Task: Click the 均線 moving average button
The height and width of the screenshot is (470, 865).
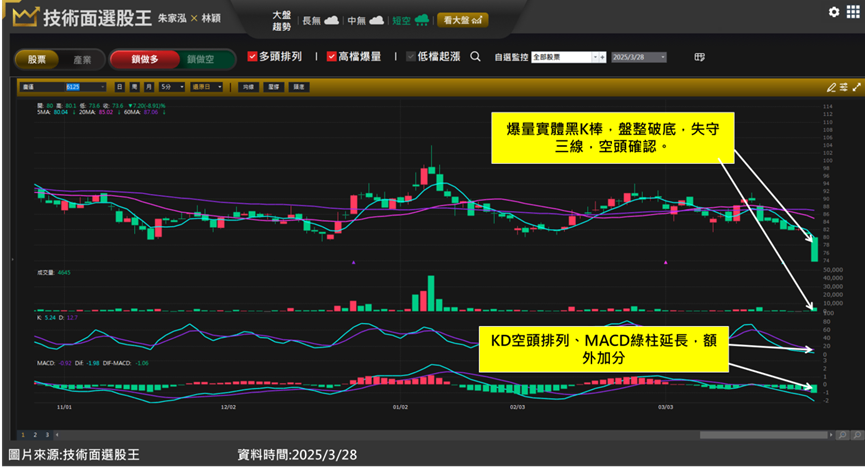Action: point(248,87)
